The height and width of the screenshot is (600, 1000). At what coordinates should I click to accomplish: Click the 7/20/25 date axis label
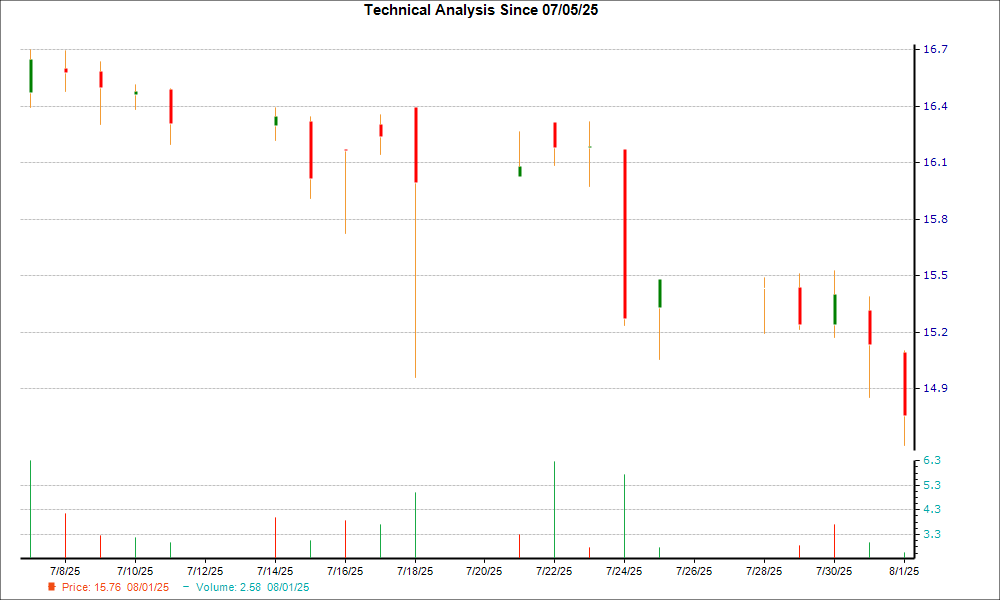(x=484, y=571)
